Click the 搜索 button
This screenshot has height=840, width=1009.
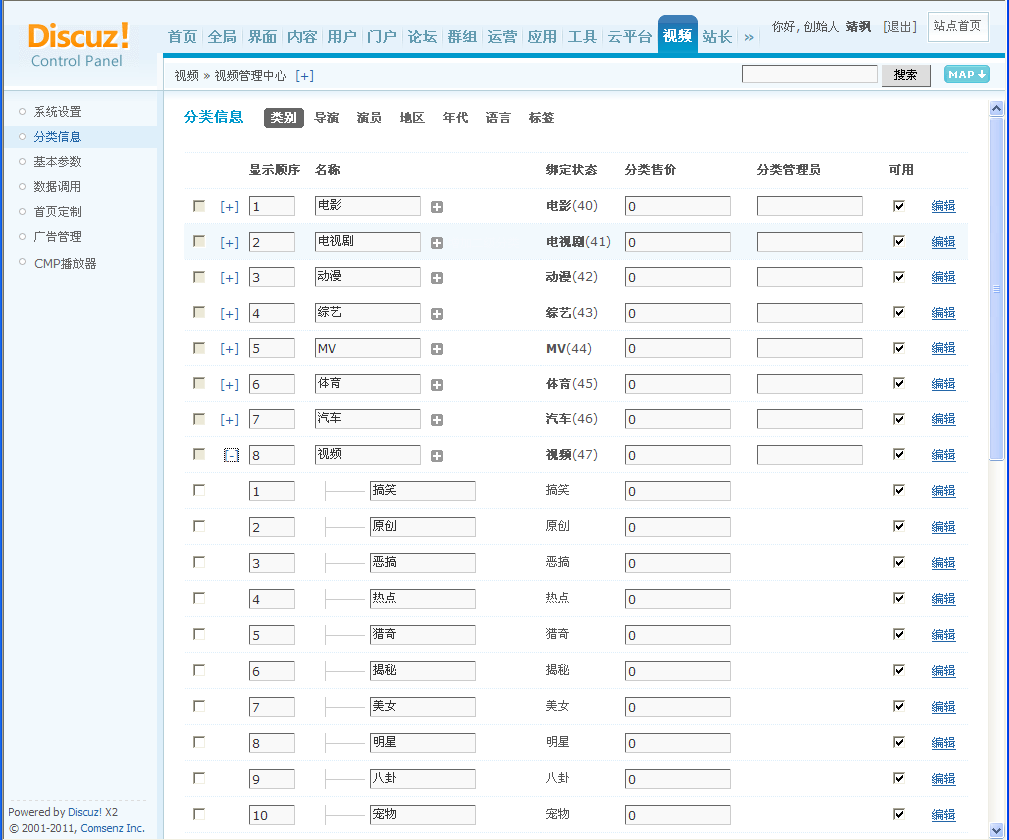tap(905, 75)
